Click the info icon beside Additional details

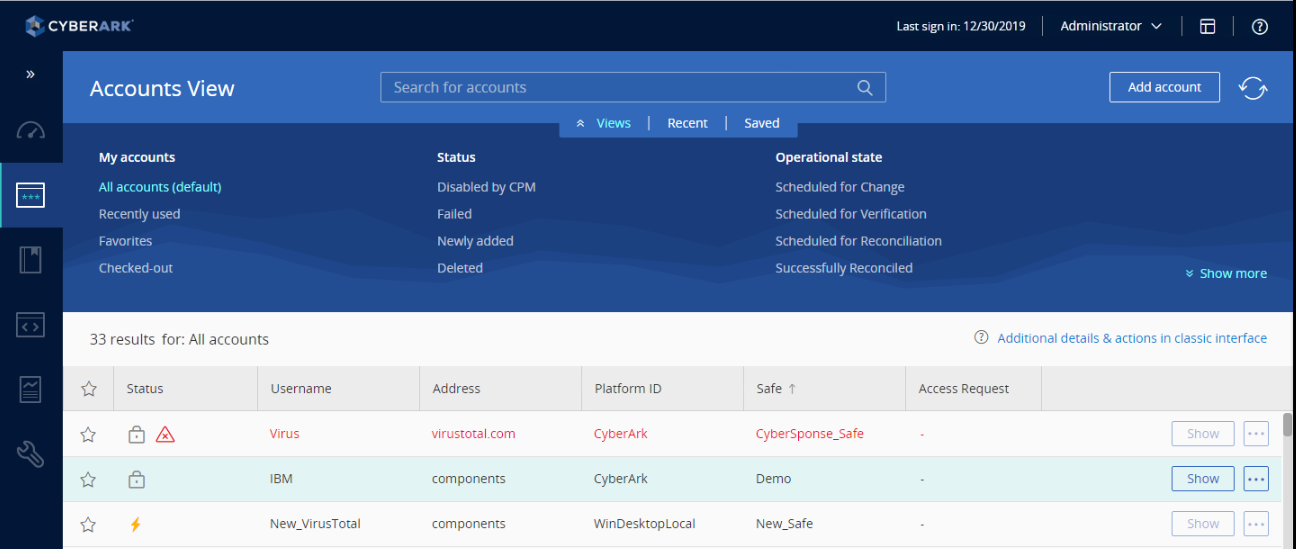pos(982,338)
